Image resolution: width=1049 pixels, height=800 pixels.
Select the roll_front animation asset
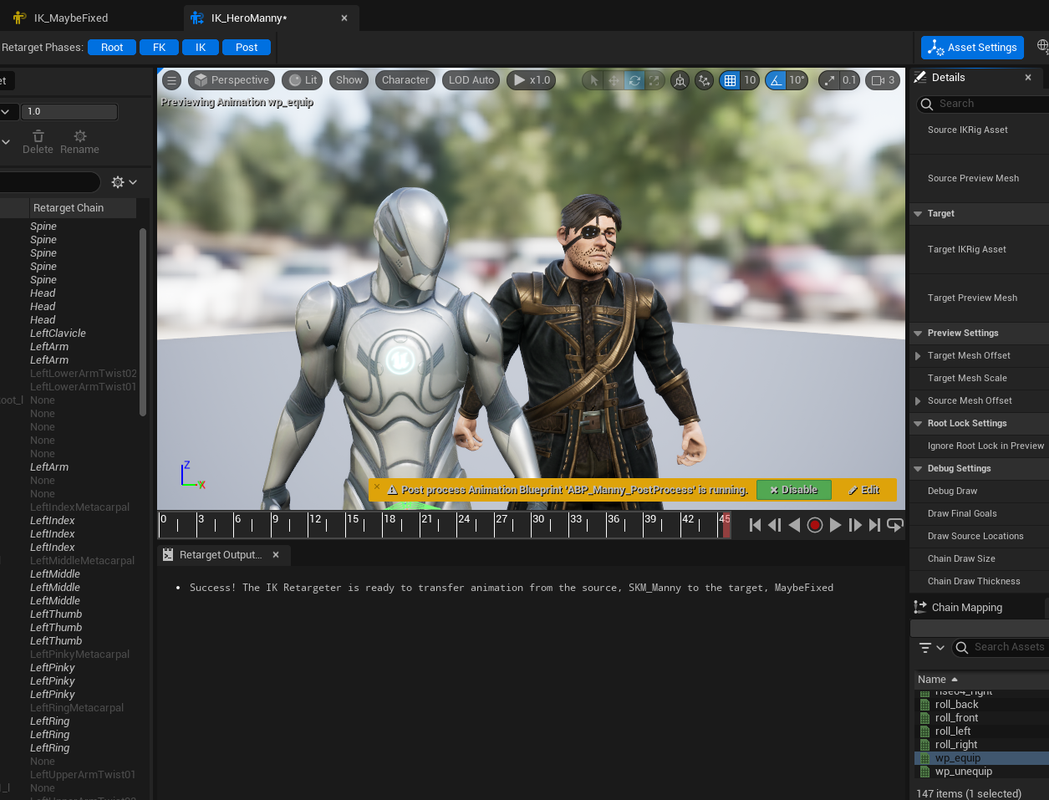point(957,718)
